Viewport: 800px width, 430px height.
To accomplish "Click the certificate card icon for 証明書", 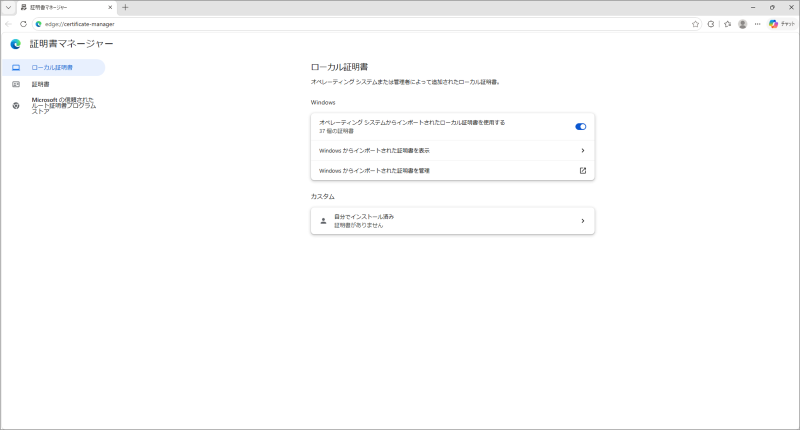I will coord(16,84).
